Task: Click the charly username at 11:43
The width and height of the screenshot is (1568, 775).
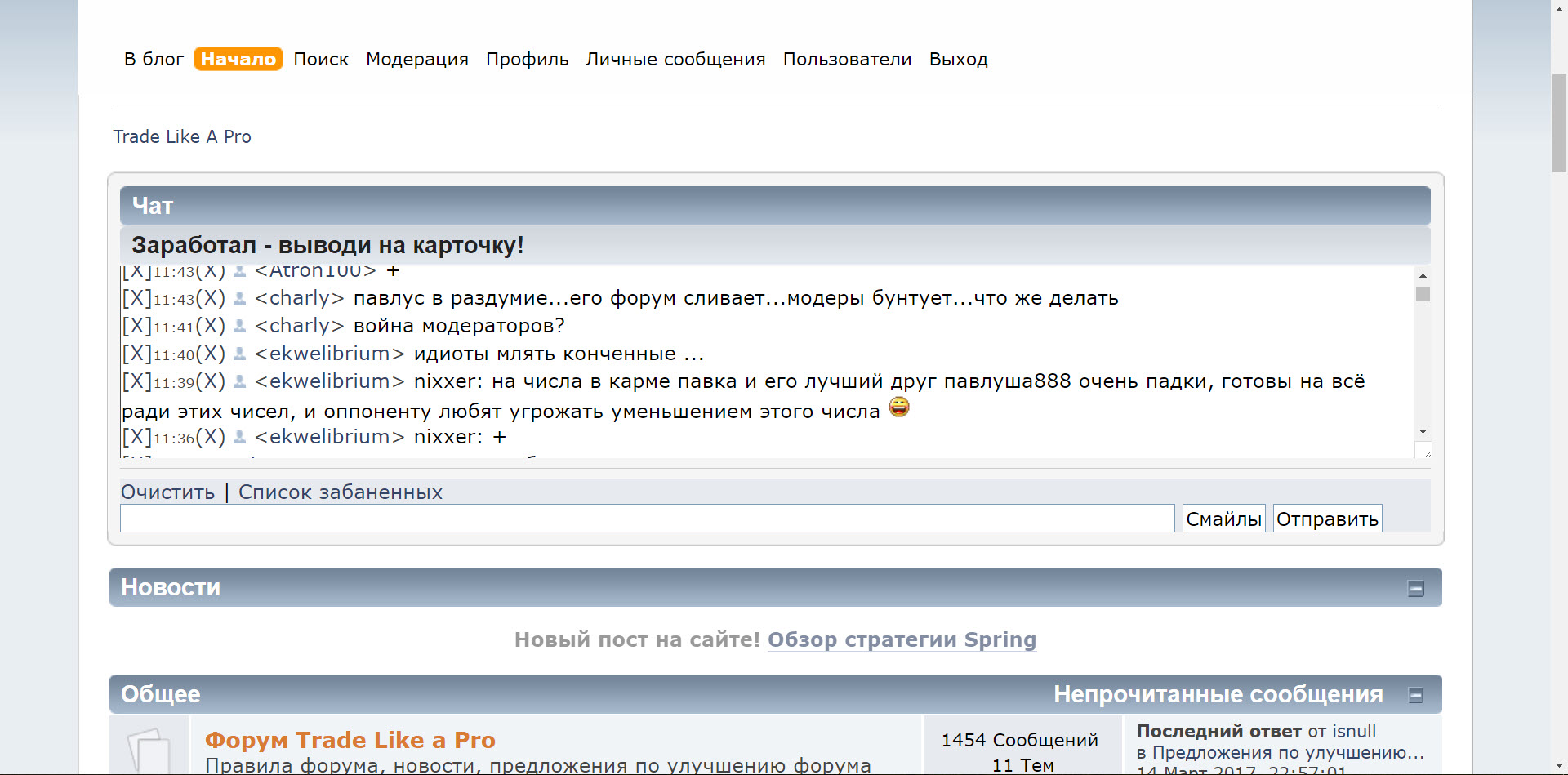Action: click(x=299, y=298)
